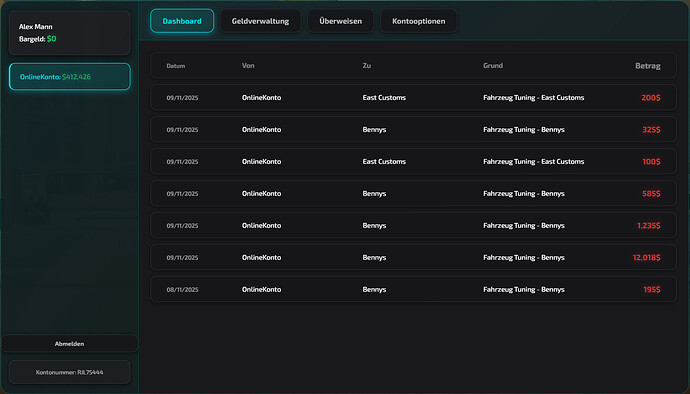The height and width of the screenshot is (394, 690).
Task: Click the 1,235$ transaction amount
Action: (x=649, y=225)
